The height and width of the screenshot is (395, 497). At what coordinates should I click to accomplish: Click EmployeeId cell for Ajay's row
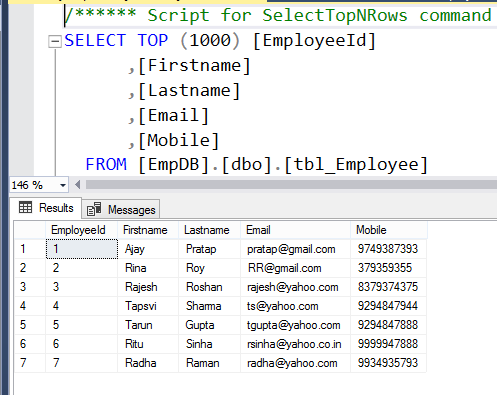[x=82, y=249]
